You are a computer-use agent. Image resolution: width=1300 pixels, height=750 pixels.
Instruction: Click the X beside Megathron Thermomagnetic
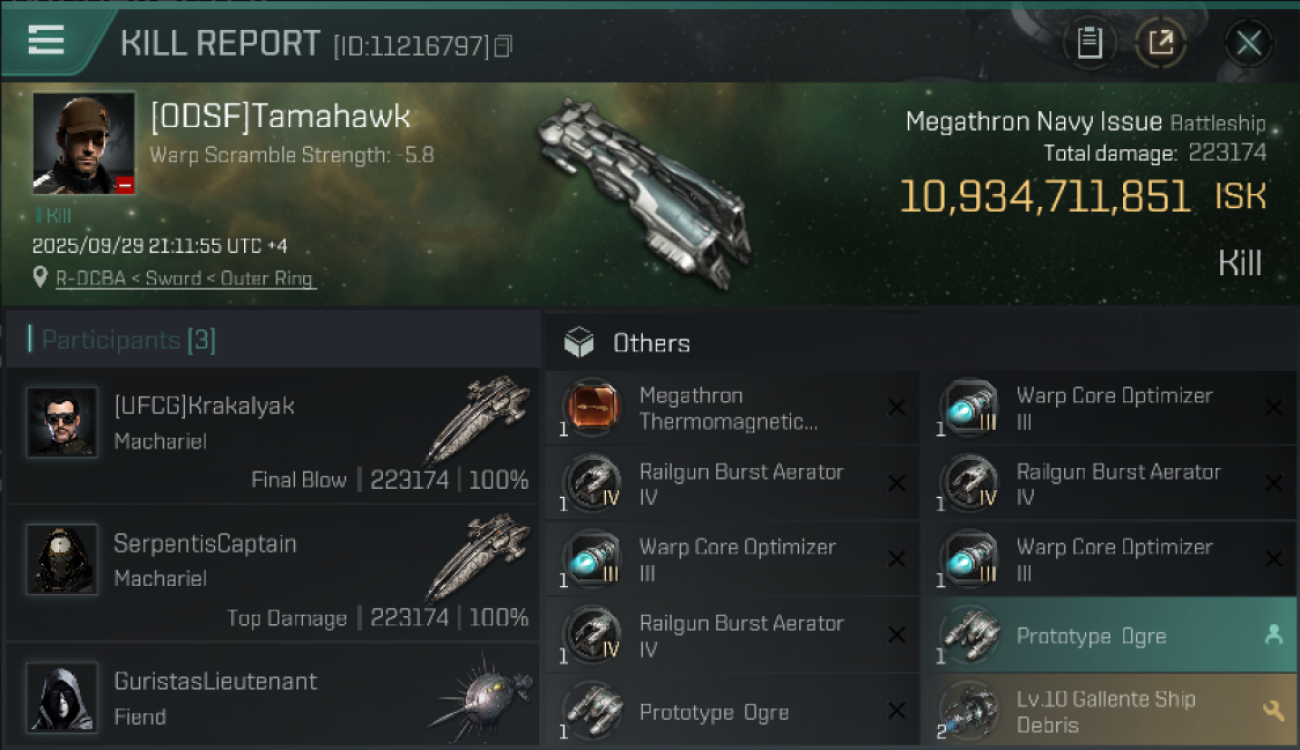click(896, 407)
